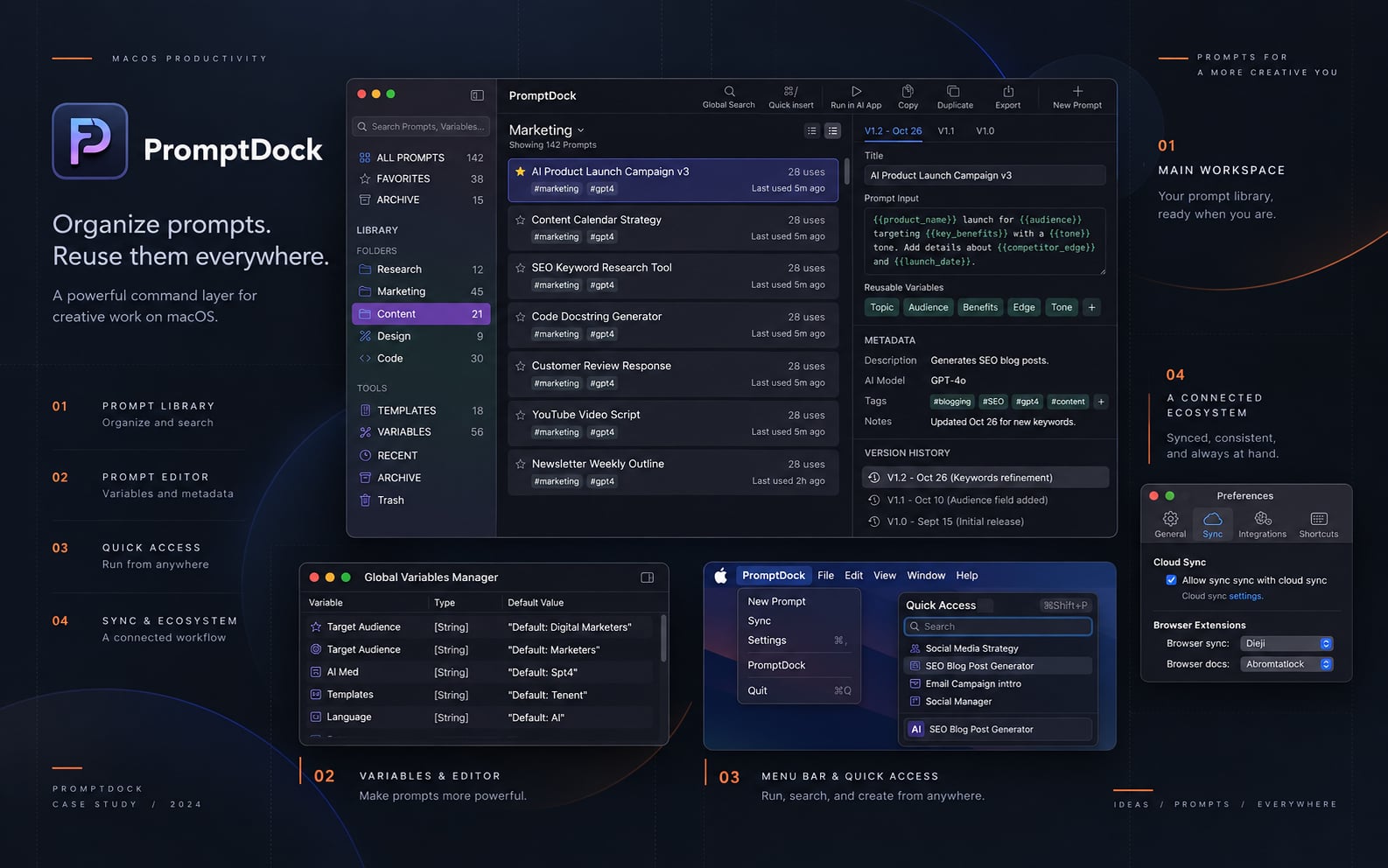The image size is (1388, 868).
Task: Open the File menu in the menu bar
Action: pyautogui.click(x=825, y=576)
